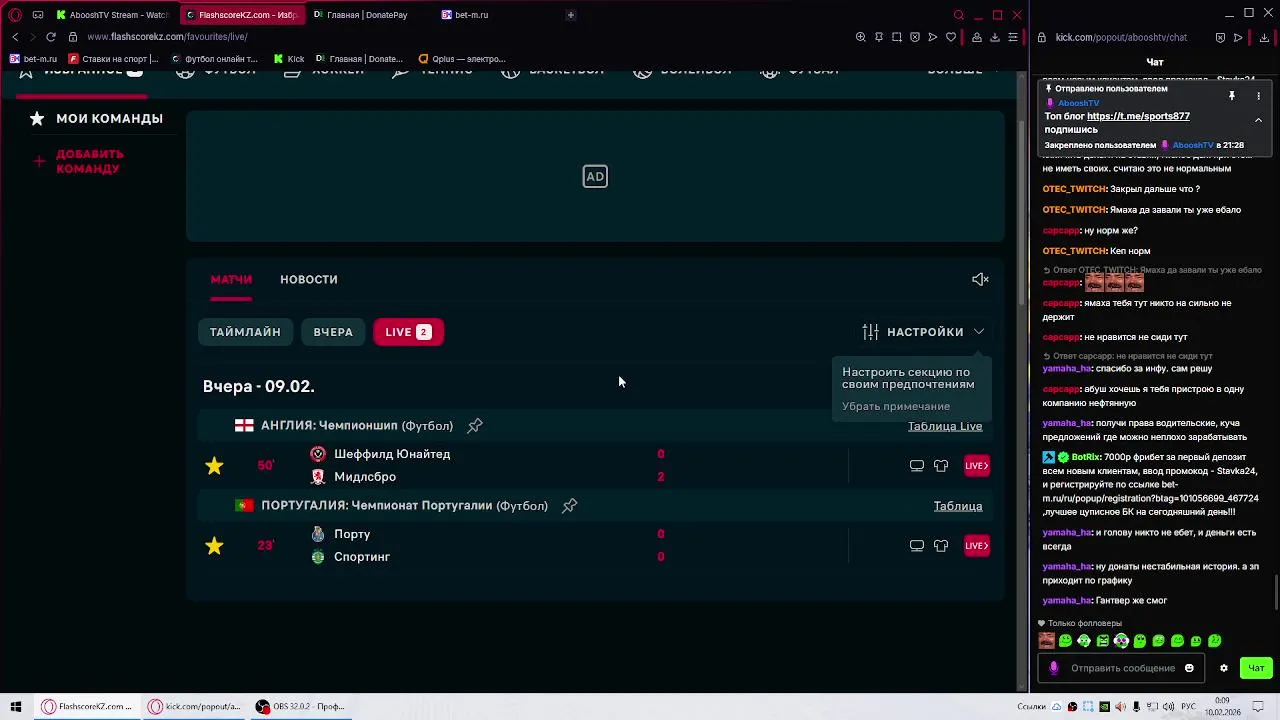Open Порту team name

(352, 534)
